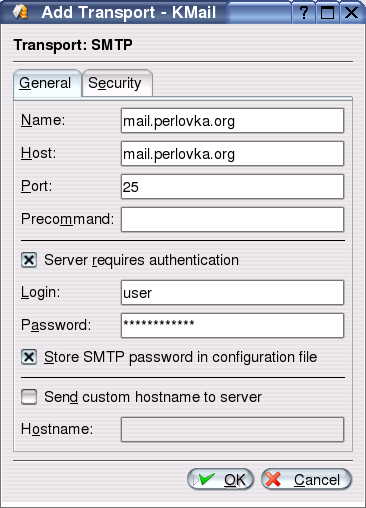Screen dimensions: 366x508
Task: Click the Precommand: label
Action: pyautogui.click(x=68, y=219)
